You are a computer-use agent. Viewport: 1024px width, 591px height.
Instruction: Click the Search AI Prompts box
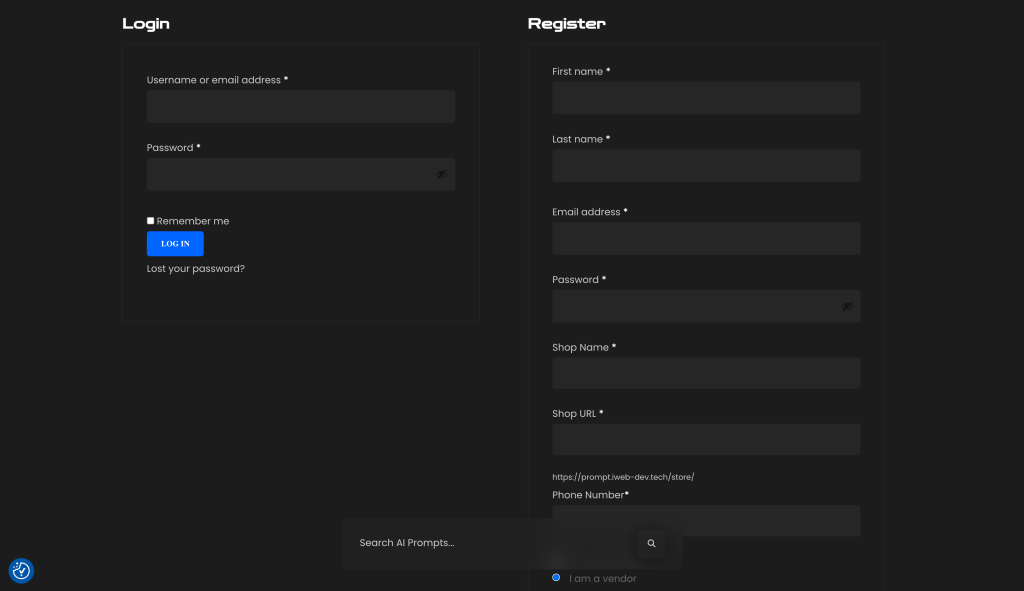click(x=490, y=543)
